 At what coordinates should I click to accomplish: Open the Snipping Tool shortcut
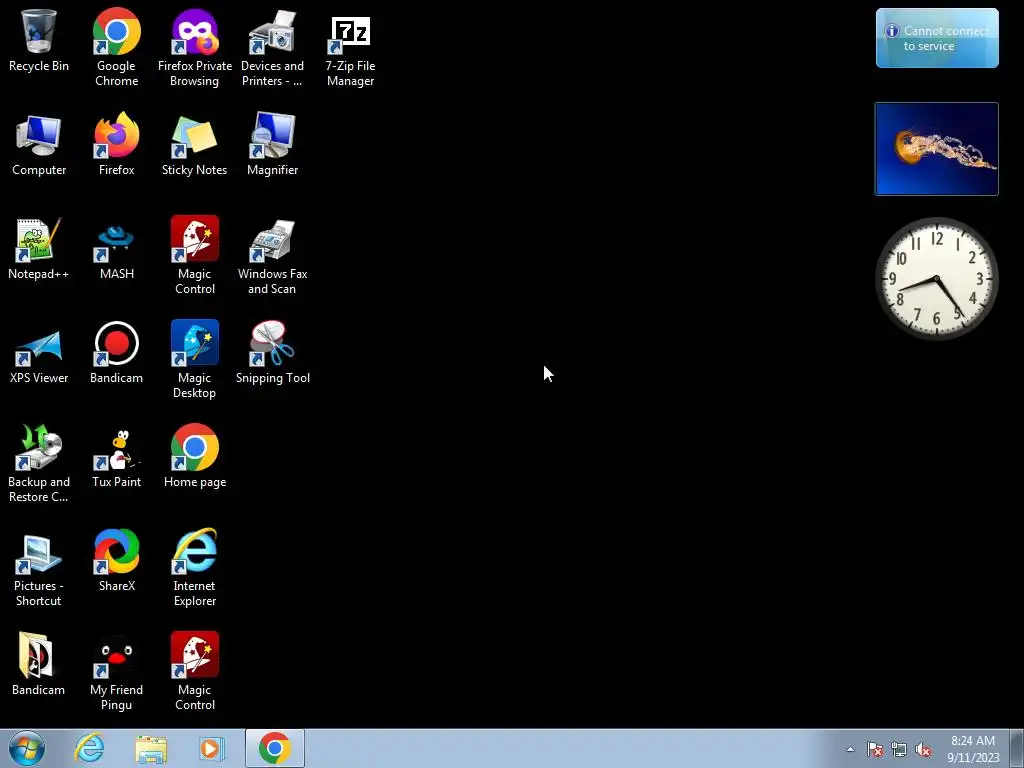[x=272, y=353]
